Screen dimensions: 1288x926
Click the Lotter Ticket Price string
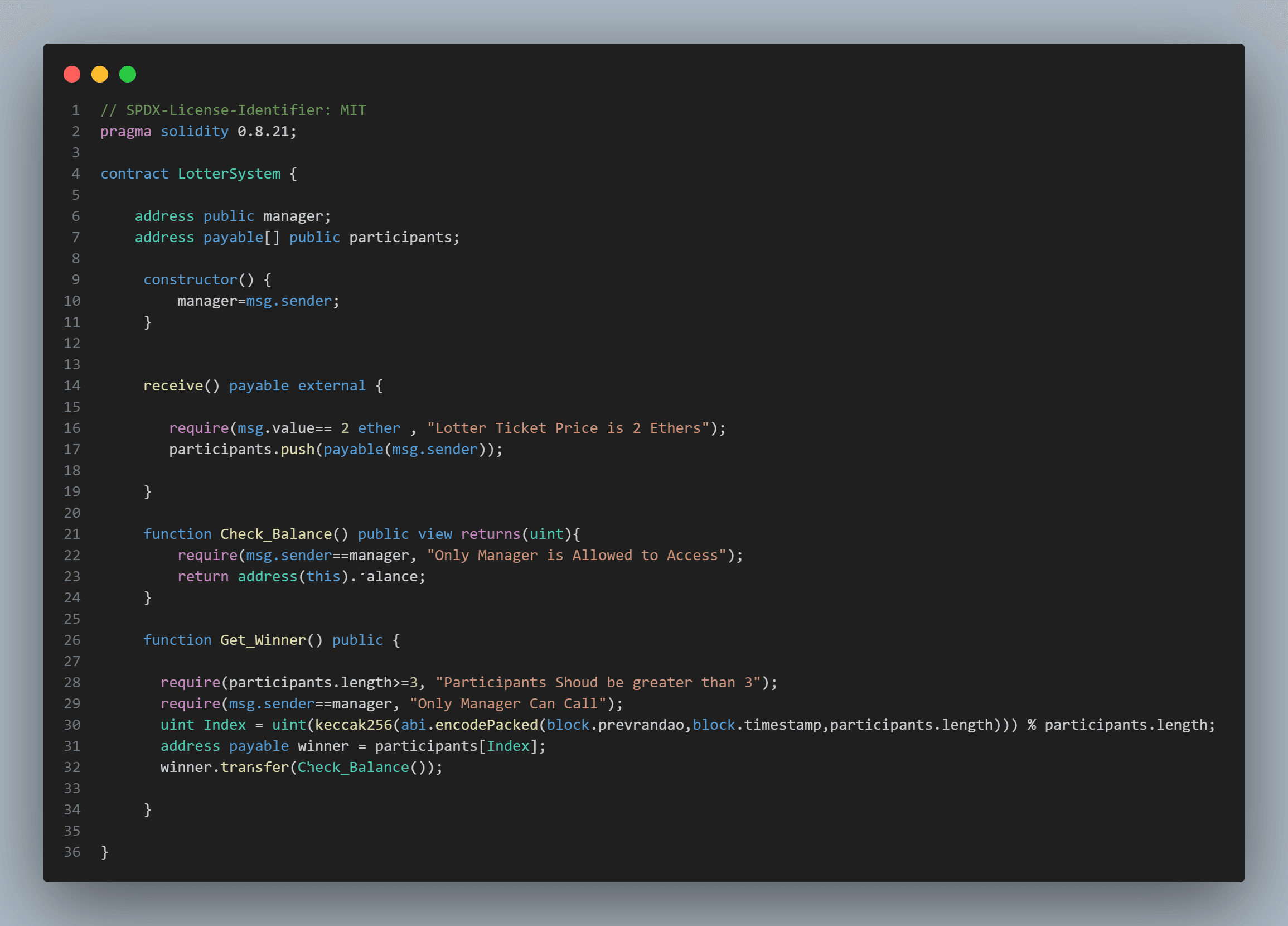[x=568, y=428]
